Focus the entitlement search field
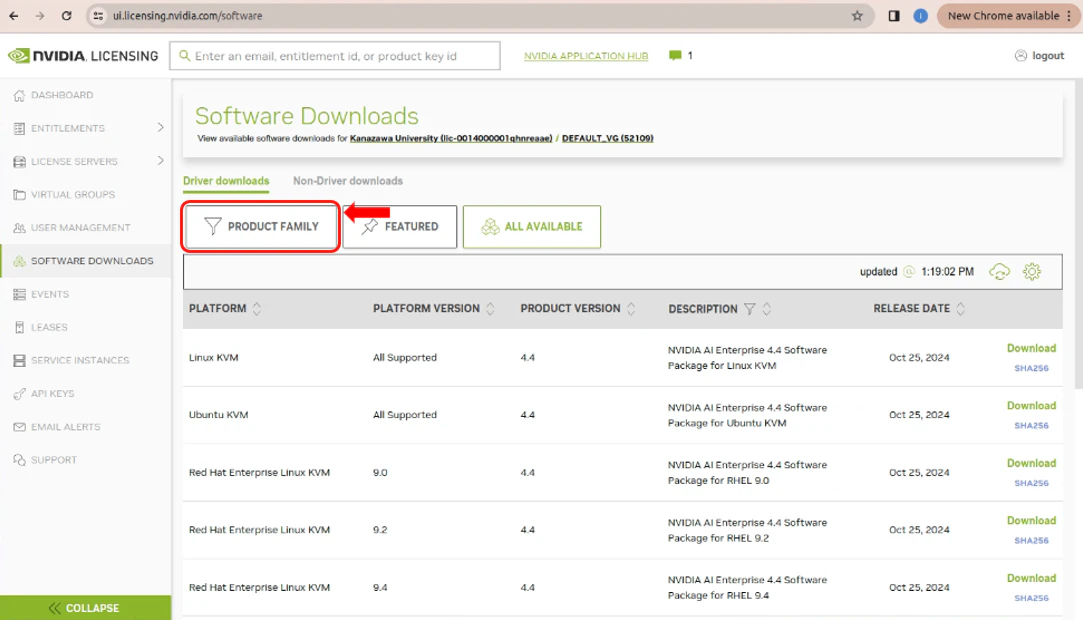 pyautogui.click(x=335, y=56)
